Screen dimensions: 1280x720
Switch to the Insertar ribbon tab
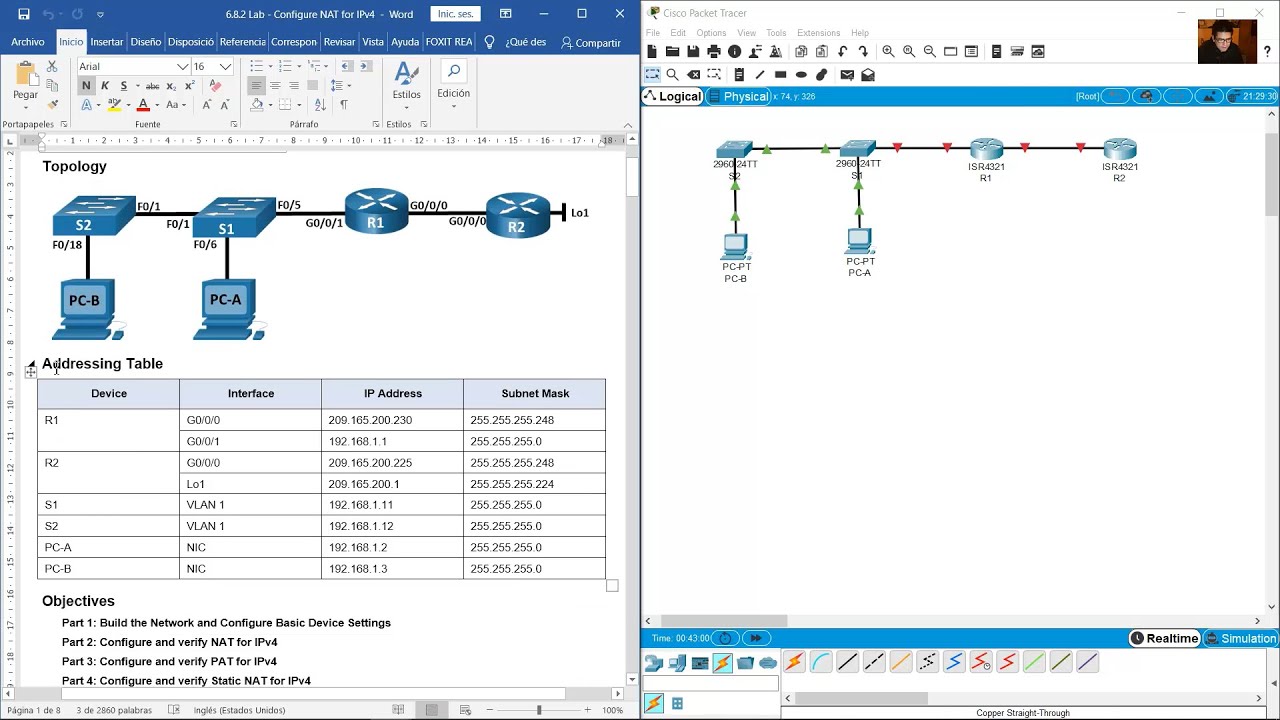tap(106, 42)
